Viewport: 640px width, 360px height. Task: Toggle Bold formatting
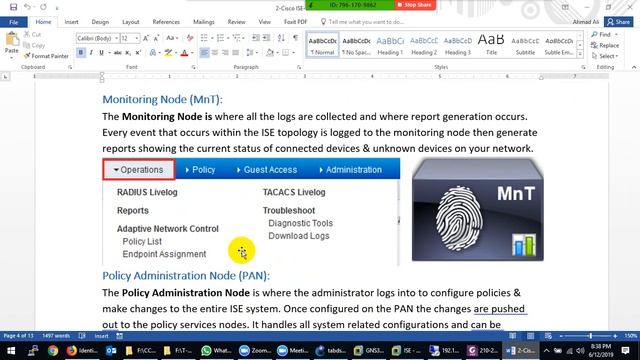(x=81, y=53)
